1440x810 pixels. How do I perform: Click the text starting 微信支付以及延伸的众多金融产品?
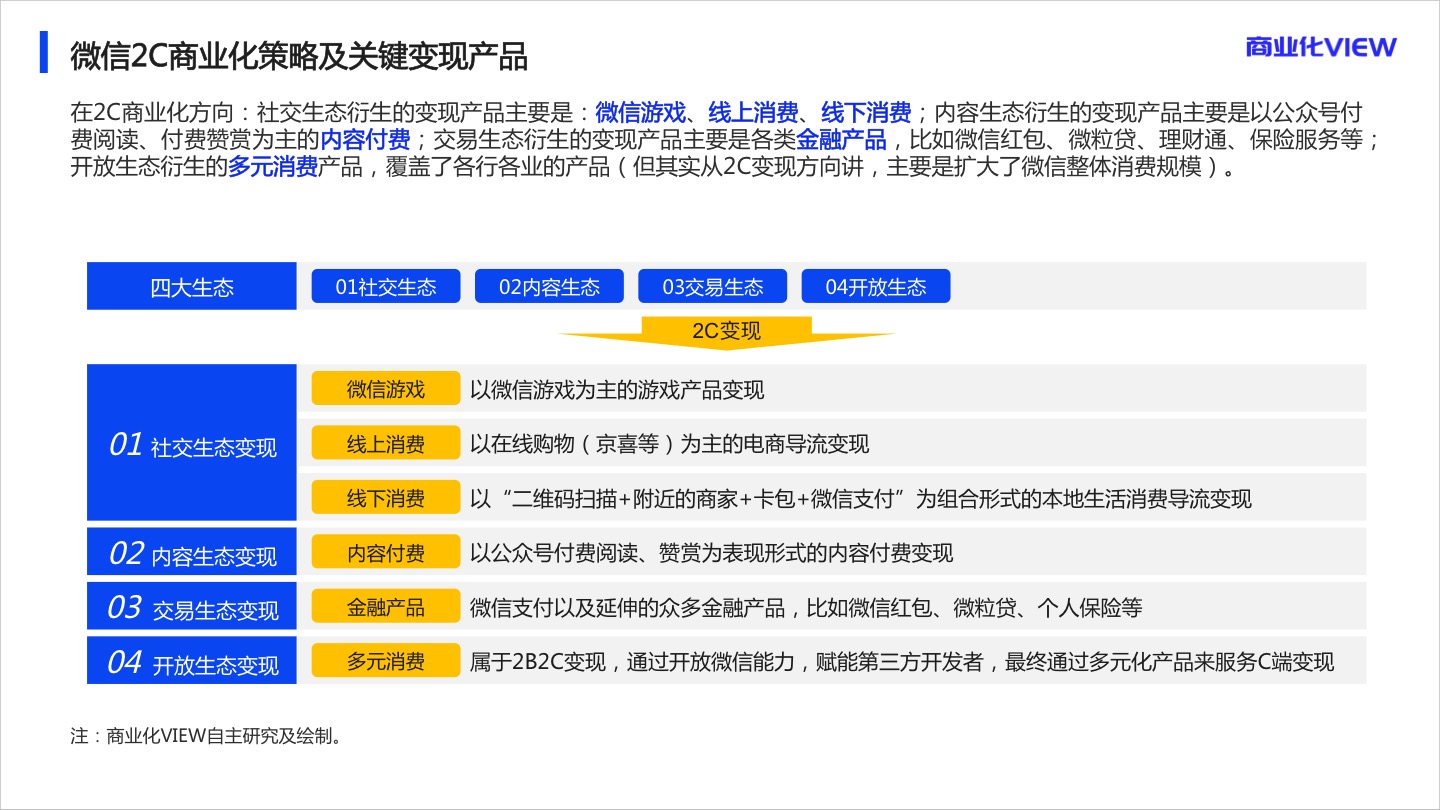(x=806, y=607)
